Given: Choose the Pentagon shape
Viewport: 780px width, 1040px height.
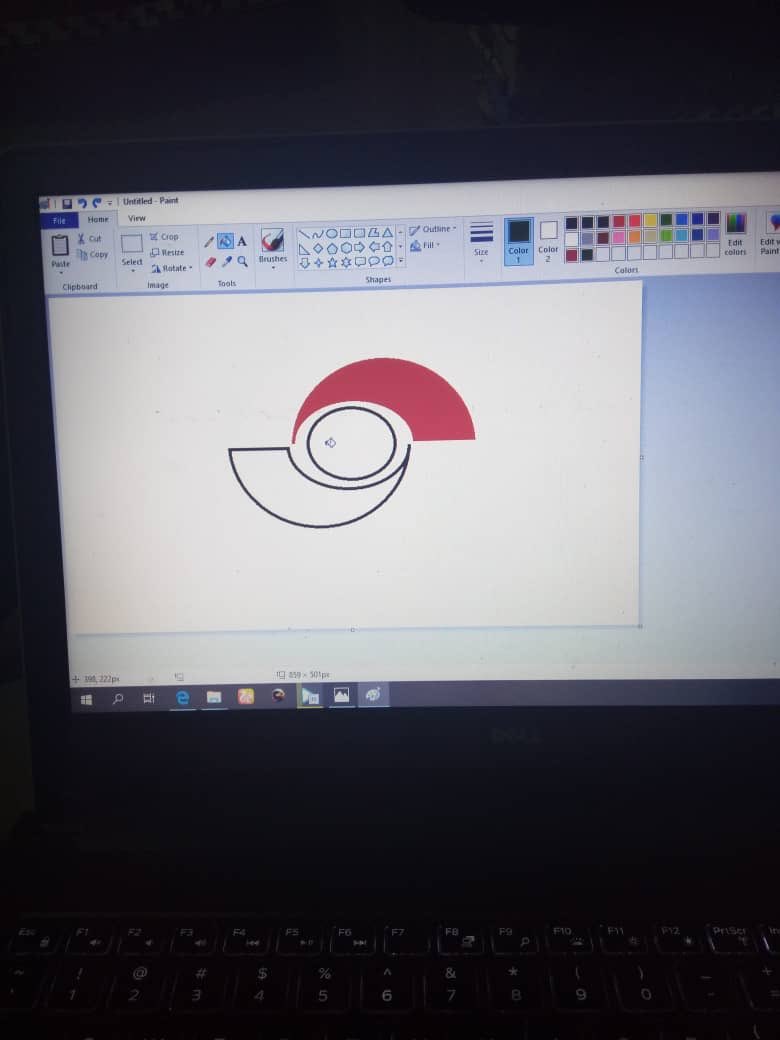Looking at the screenshot, I should (x=332, y=248).
